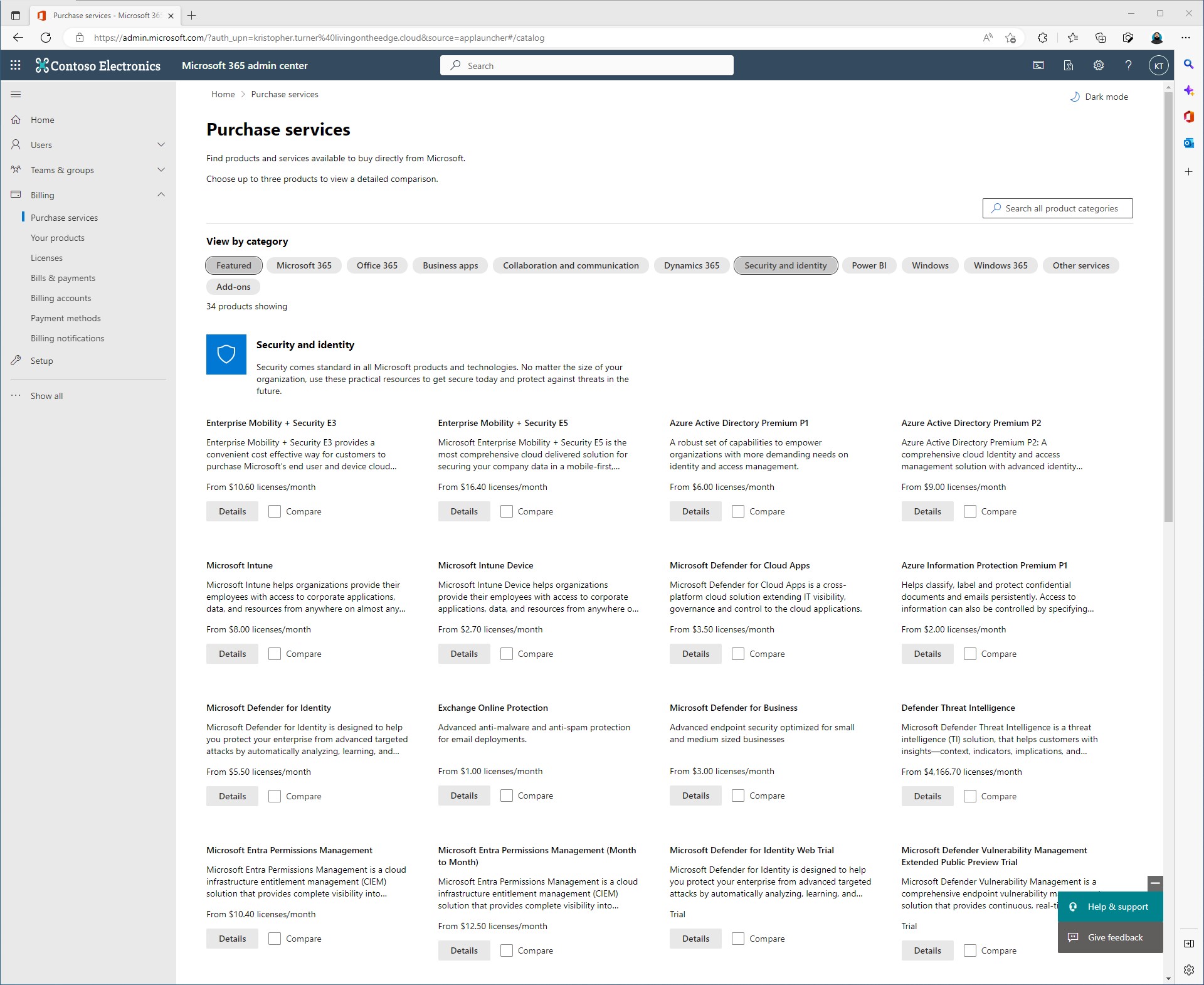The image size is (1204, 985).
Task: Minimize the Help & support widget
Action: click(1155, 883)
